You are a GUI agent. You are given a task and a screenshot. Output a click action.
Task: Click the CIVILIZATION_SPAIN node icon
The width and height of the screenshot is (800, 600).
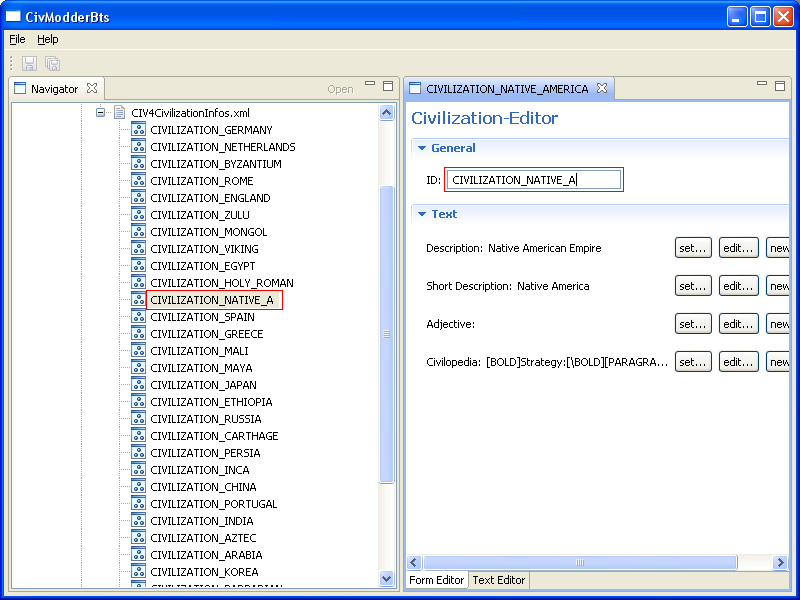tap(138, 317)
